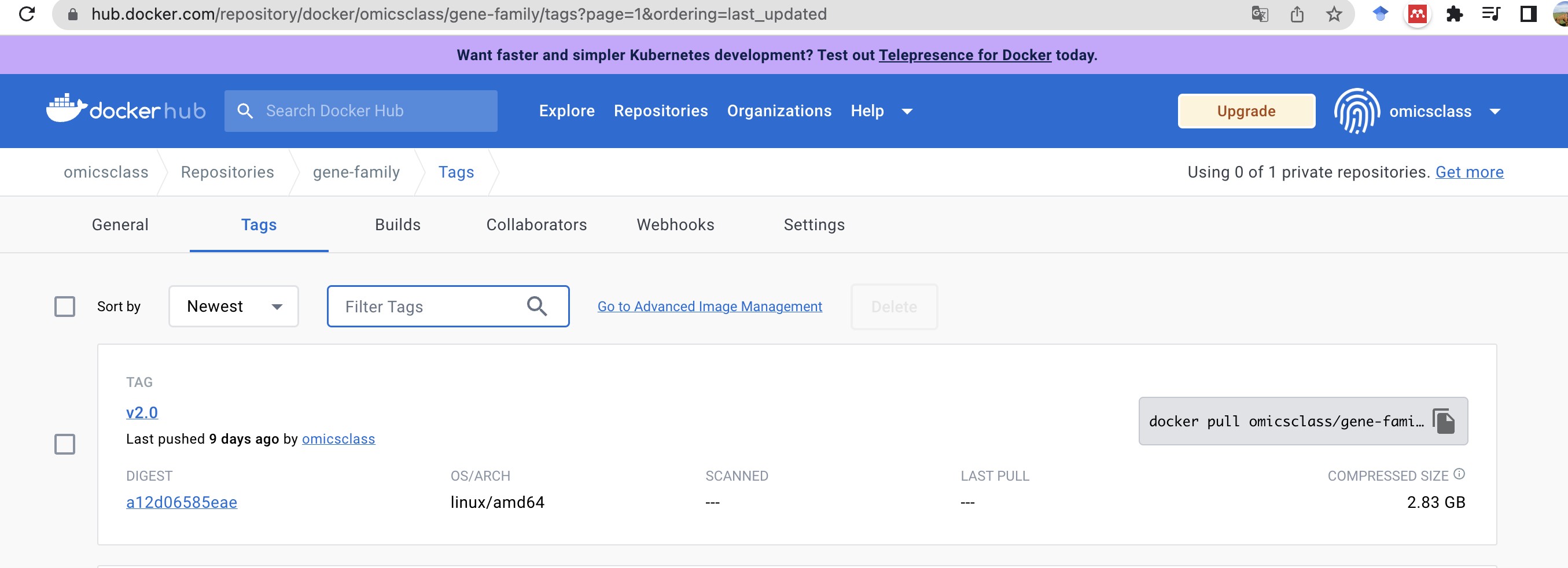Check the v2.0 tag checkbox
Viewport: 1568px width, 568px height.
65,444
